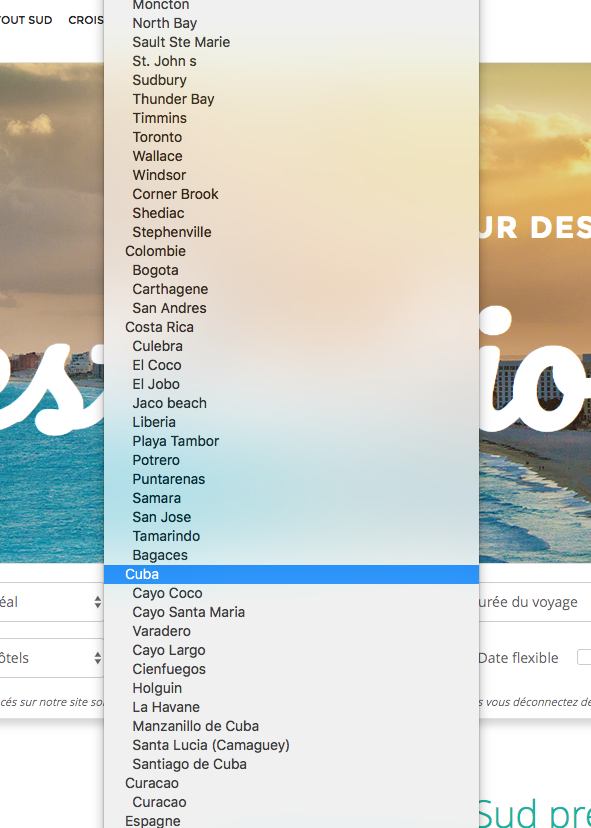Select La Havane from the list

click(291, 707)
